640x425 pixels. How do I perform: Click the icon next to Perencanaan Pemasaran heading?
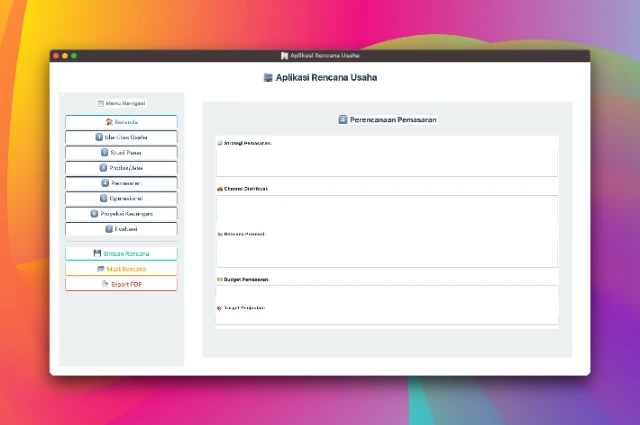[x=343, y=119]
